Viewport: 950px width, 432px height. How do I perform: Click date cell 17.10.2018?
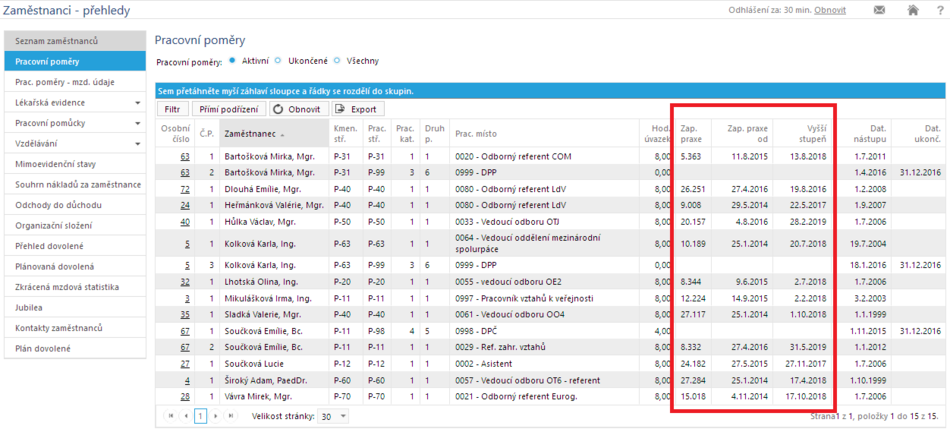pos(808,396)
